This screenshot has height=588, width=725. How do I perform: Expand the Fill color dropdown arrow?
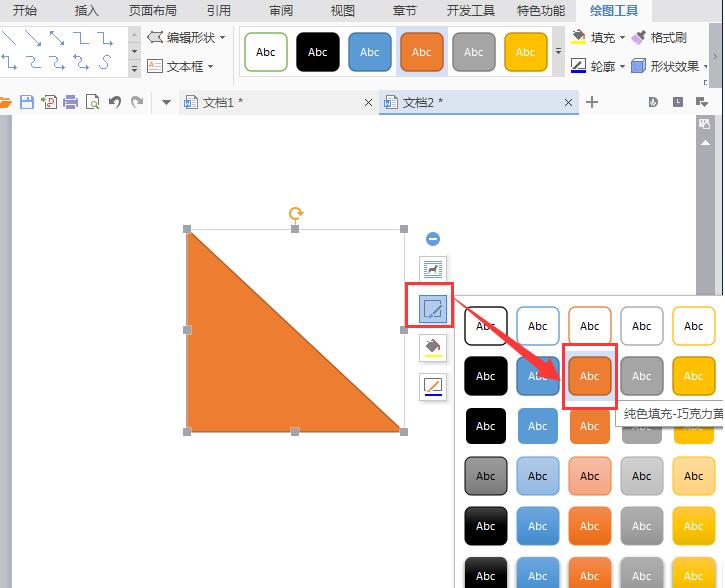click(x=622, y=37)
